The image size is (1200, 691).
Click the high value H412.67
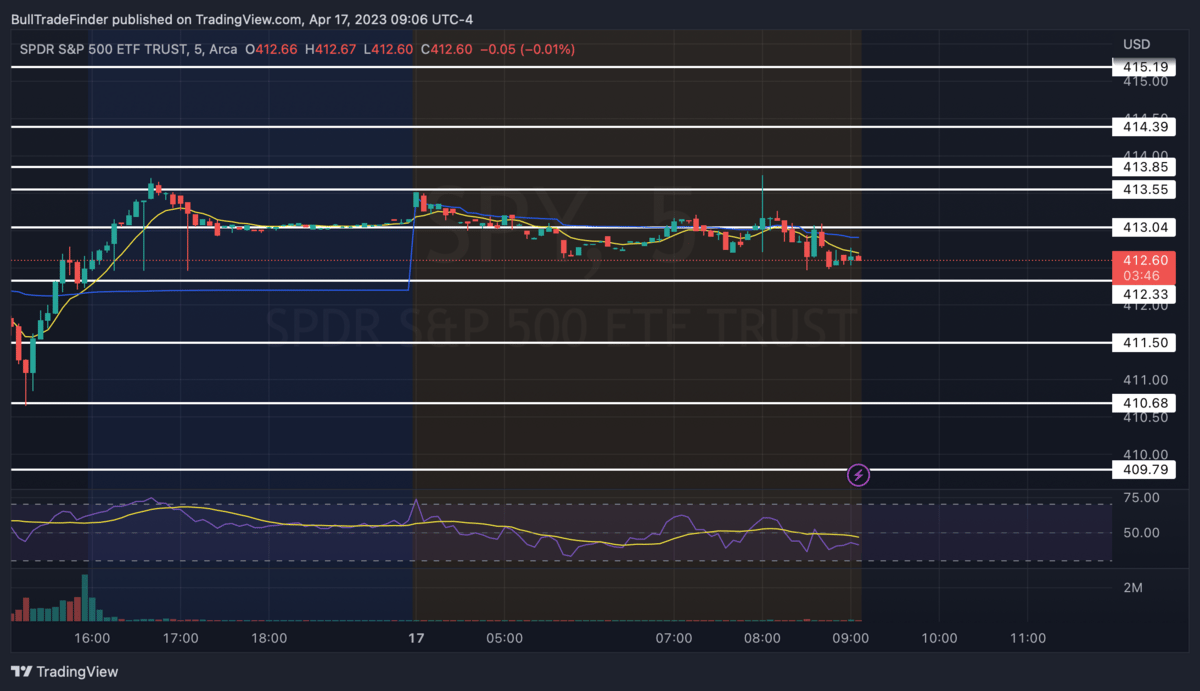tap(330, 49)
